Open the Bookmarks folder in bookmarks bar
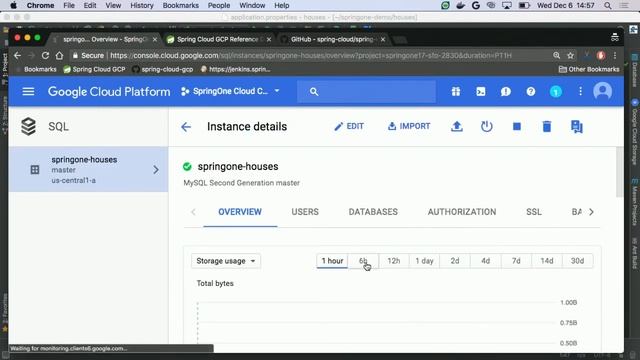640x360 pixels. pos(40,69)
